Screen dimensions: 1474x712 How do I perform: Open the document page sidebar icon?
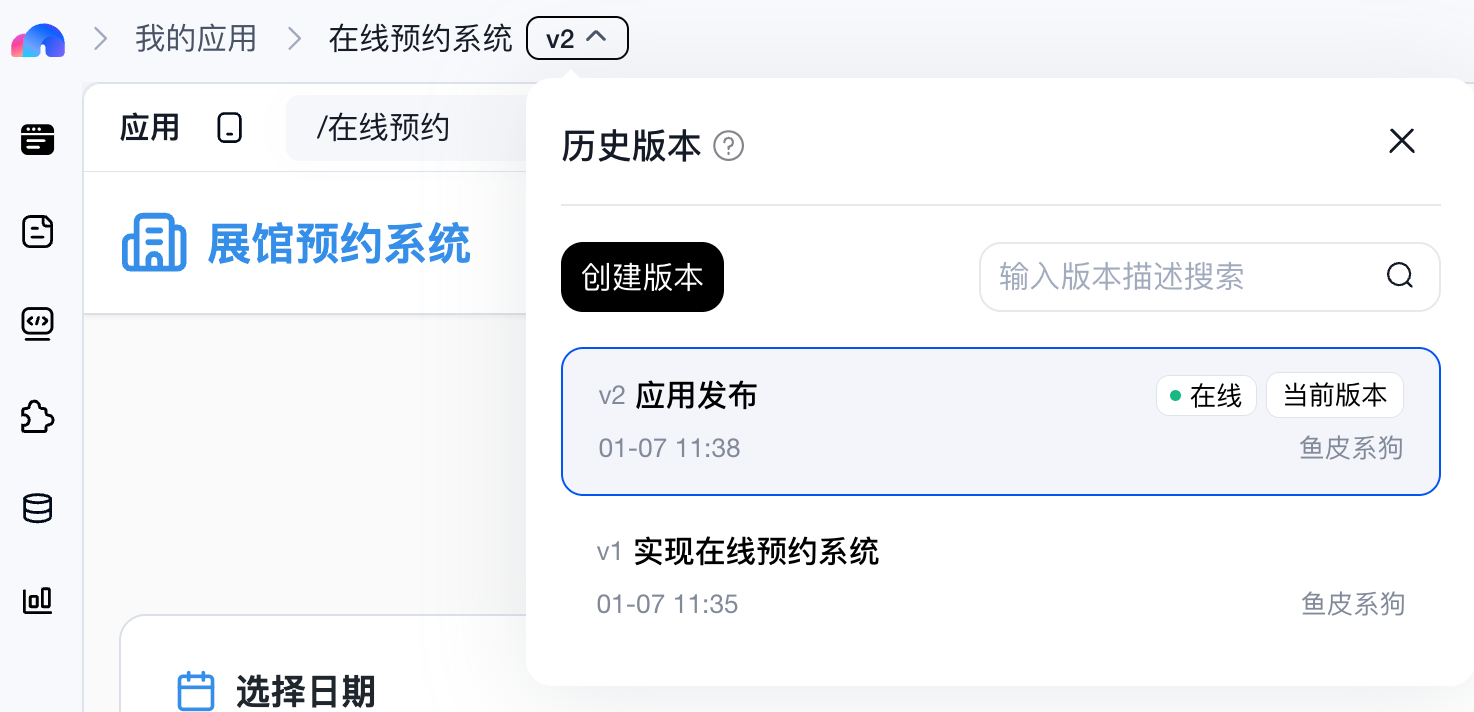click(x=38, y=232)
